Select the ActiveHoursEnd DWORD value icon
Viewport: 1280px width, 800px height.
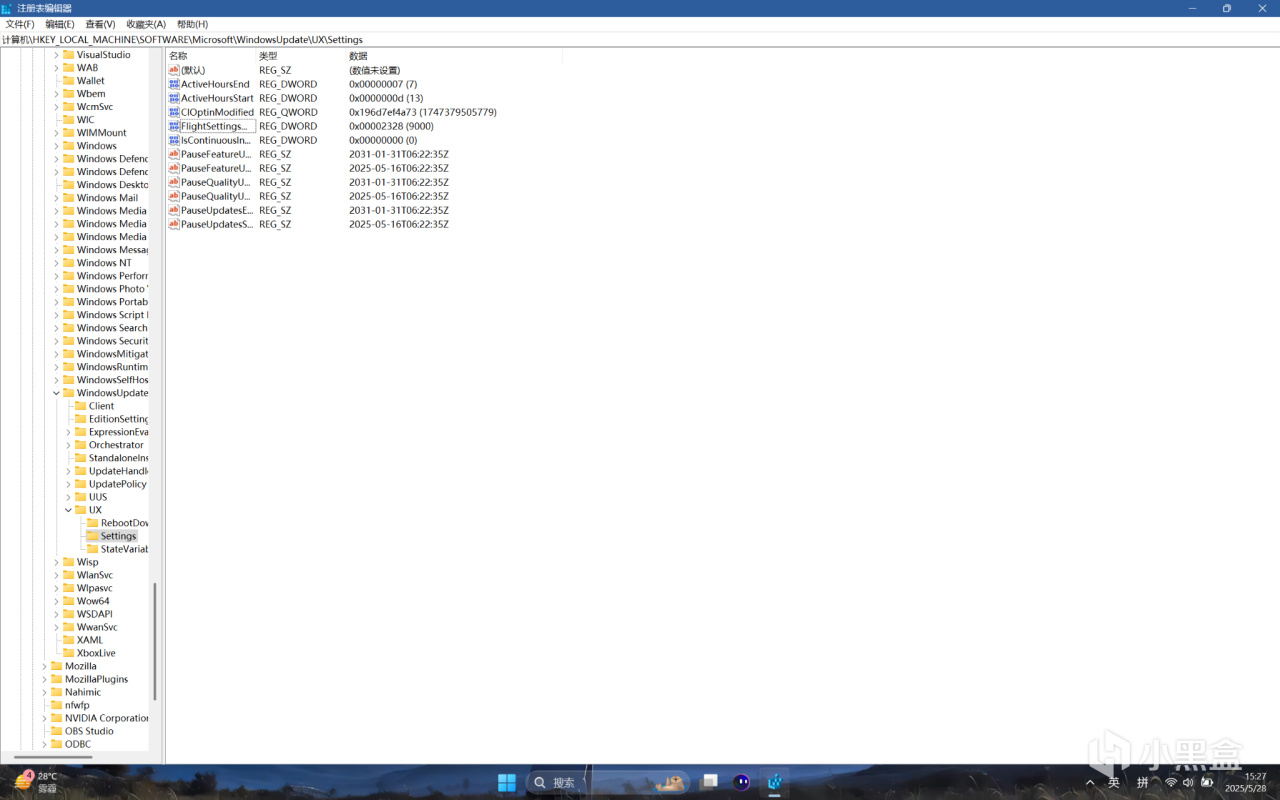pyautogui.click(x=174, y=84)
